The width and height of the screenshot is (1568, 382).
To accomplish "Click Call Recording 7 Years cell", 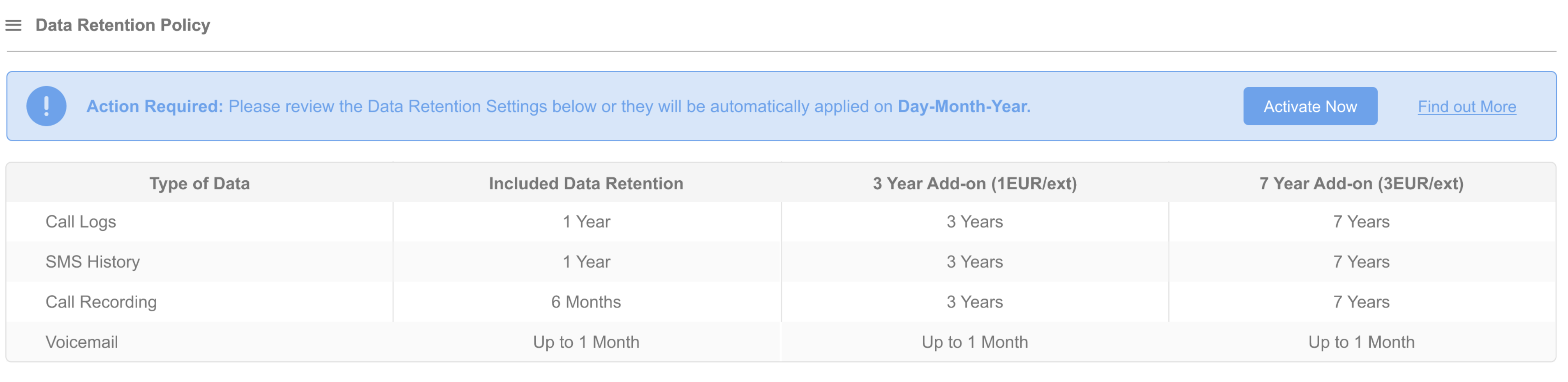I will 1362,302.
